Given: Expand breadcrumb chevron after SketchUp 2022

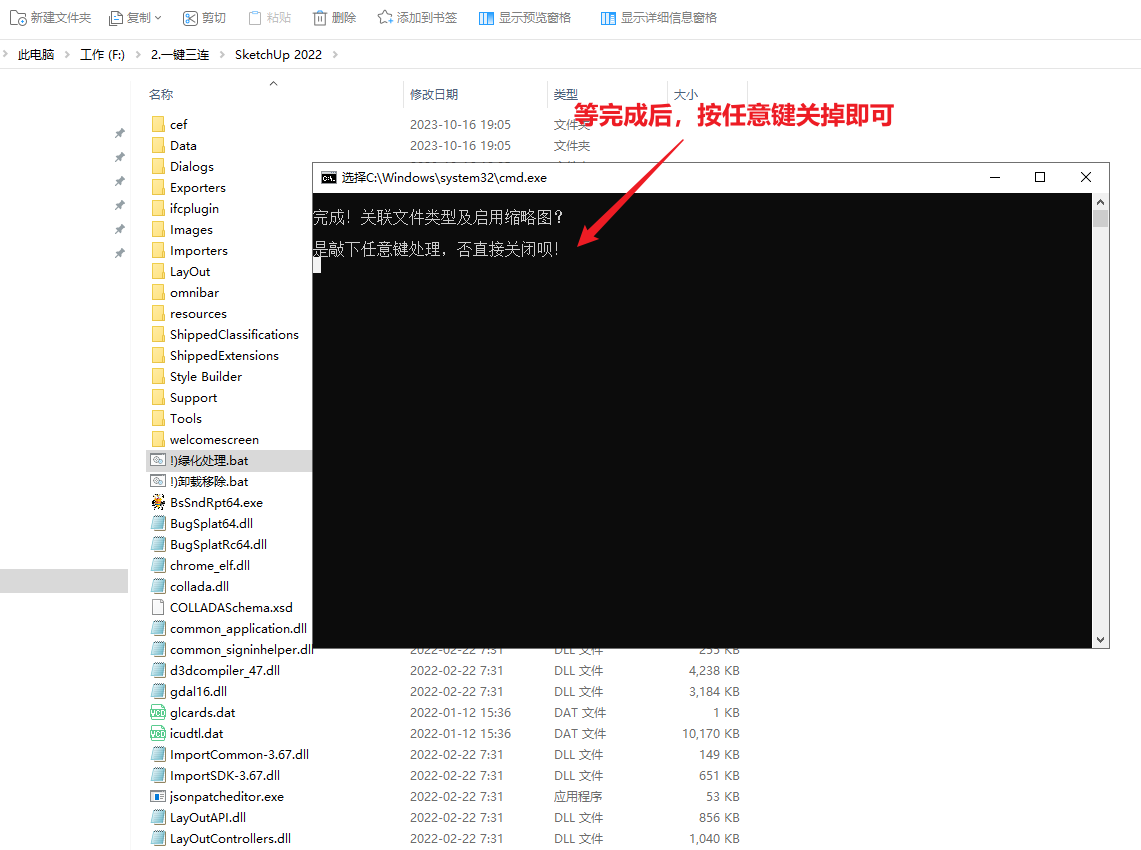Looking at the screenshot, I should [x=335, y=55].
